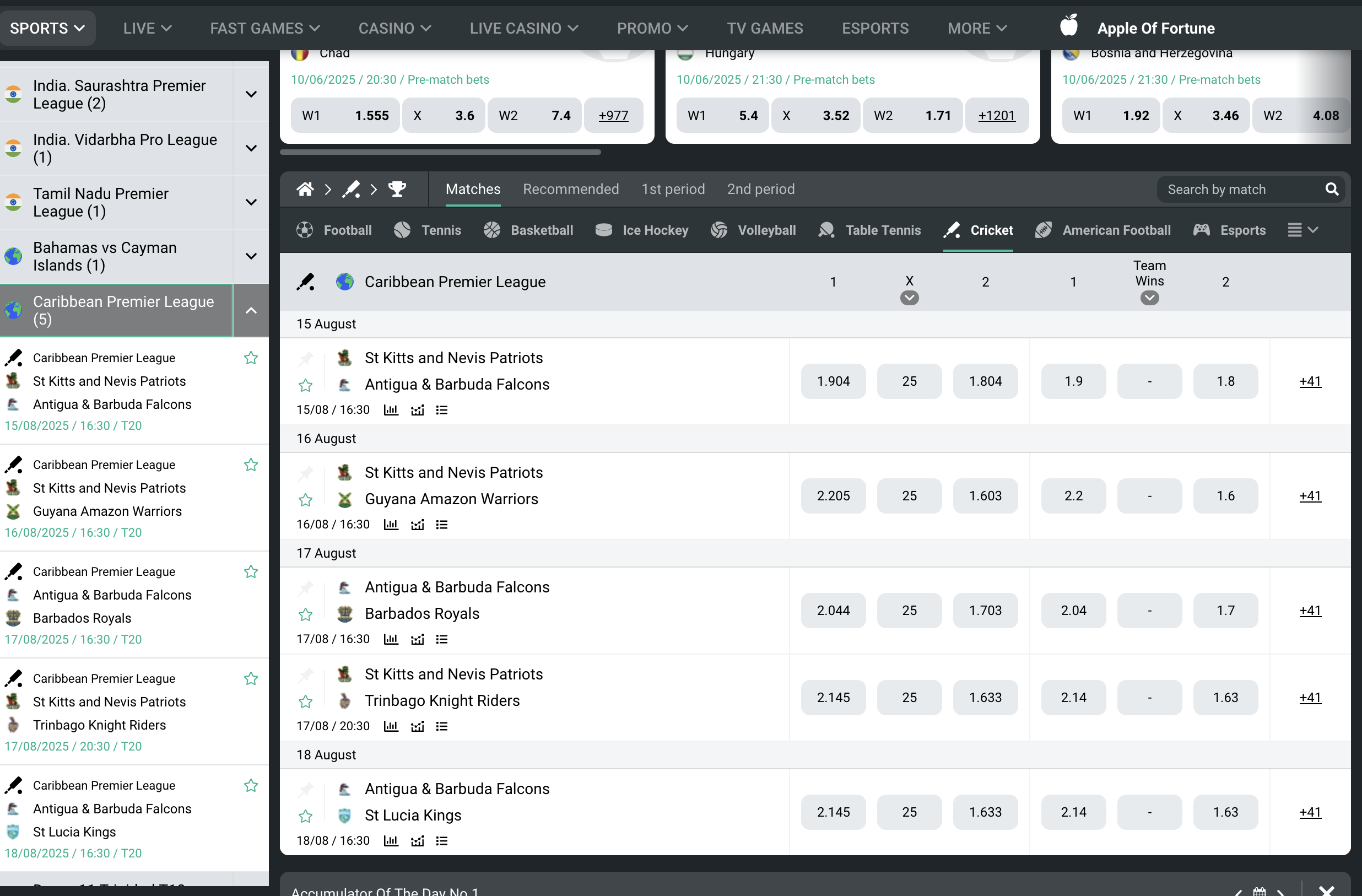1362x896 pixels.
Task: Open +1201 markets for Hungary match
Action: click(x=997, y=116)
